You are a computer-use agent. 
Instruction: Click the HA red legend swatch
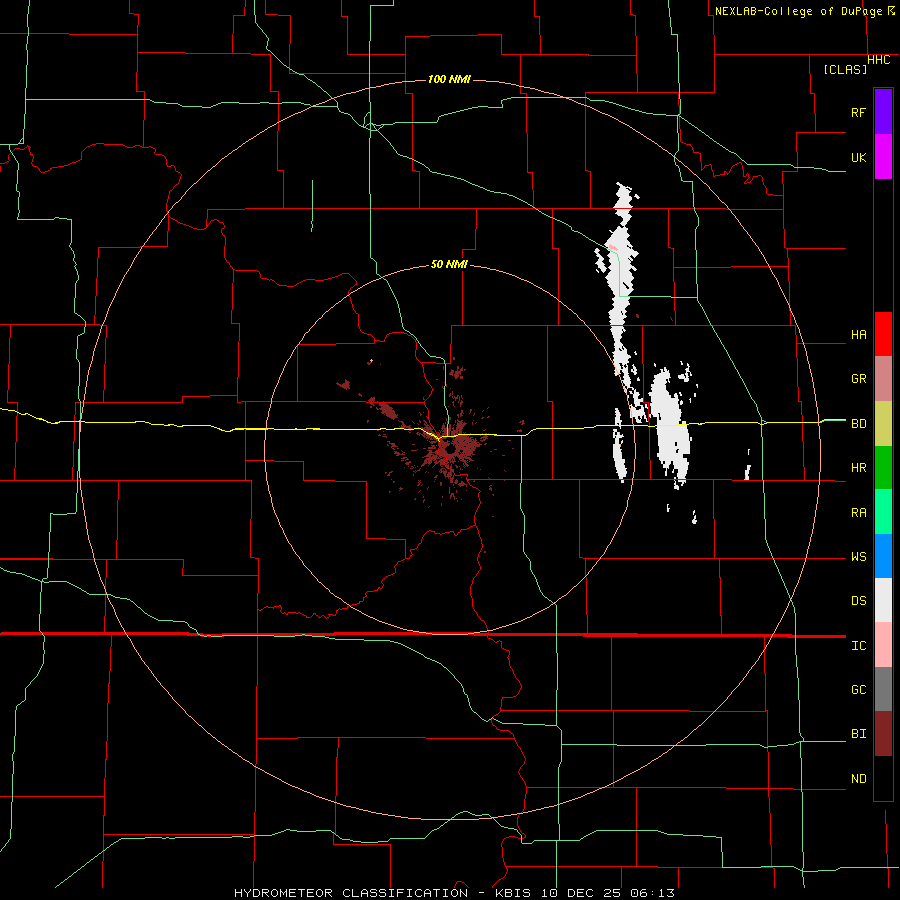pyautogui.click(x=883, y=334)
